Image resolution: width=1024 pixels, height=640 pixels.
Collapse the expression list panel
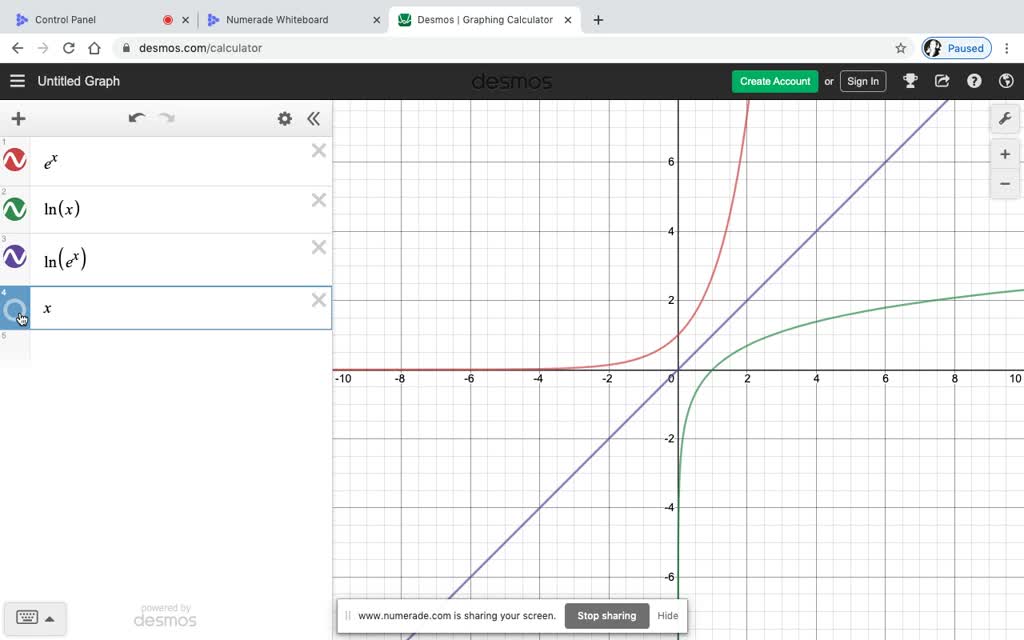(x=313, y=119)
